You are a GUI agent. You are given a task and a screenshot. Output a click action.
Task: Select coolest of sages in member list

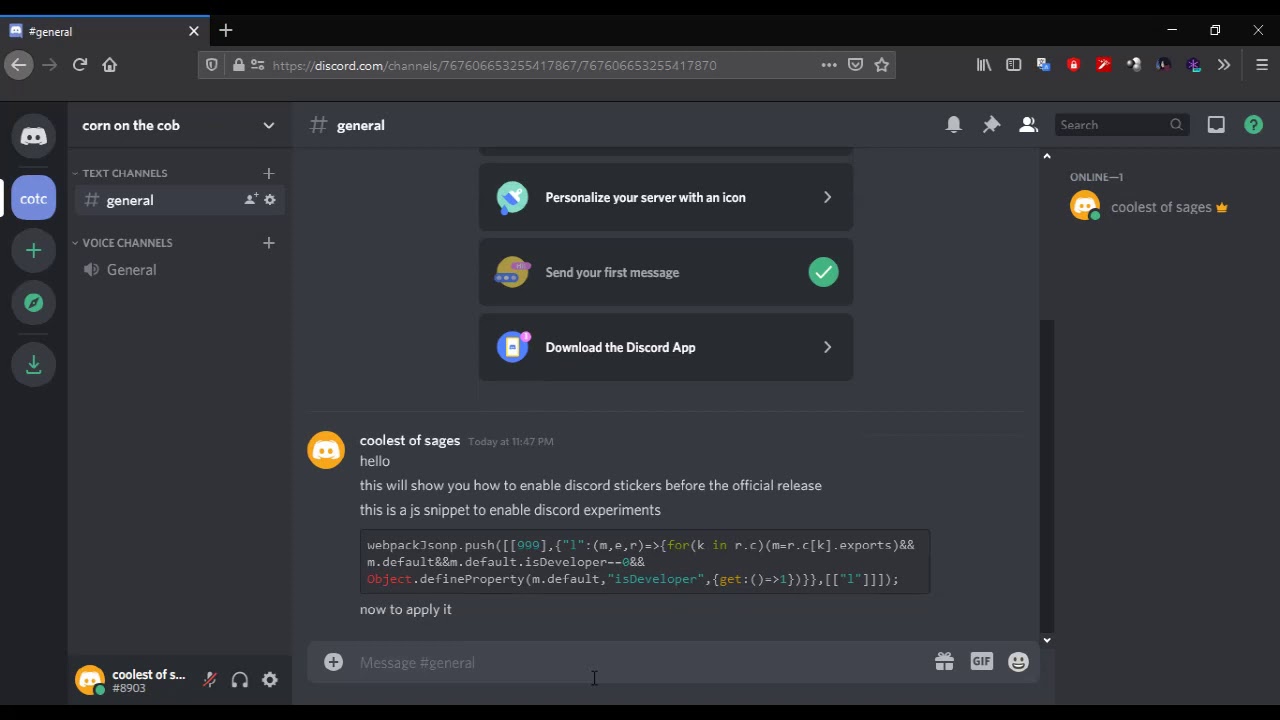(x=1160, y=207)
